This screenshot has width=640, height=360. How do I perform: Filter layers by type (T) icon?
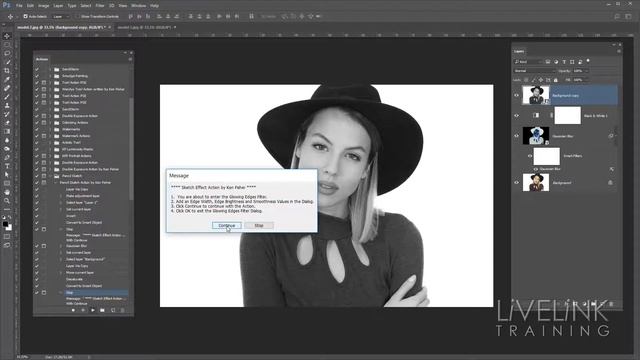tap(564, 62)
